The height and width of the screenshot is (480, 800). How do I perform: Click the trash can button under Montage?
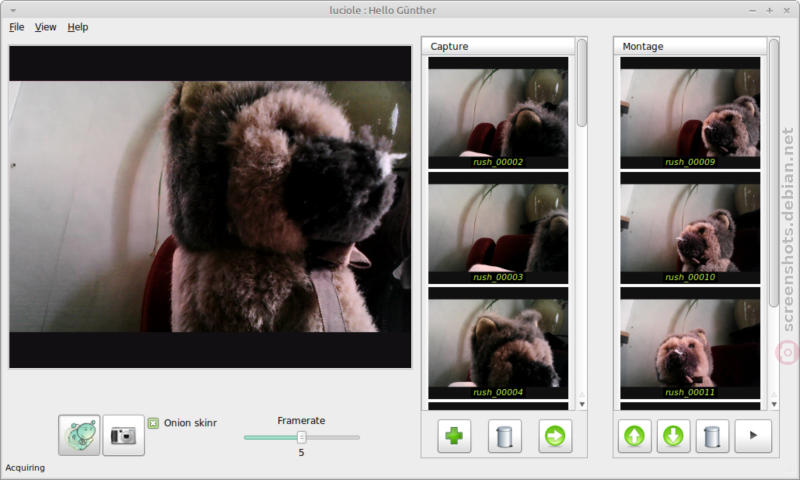coord(712,436)
